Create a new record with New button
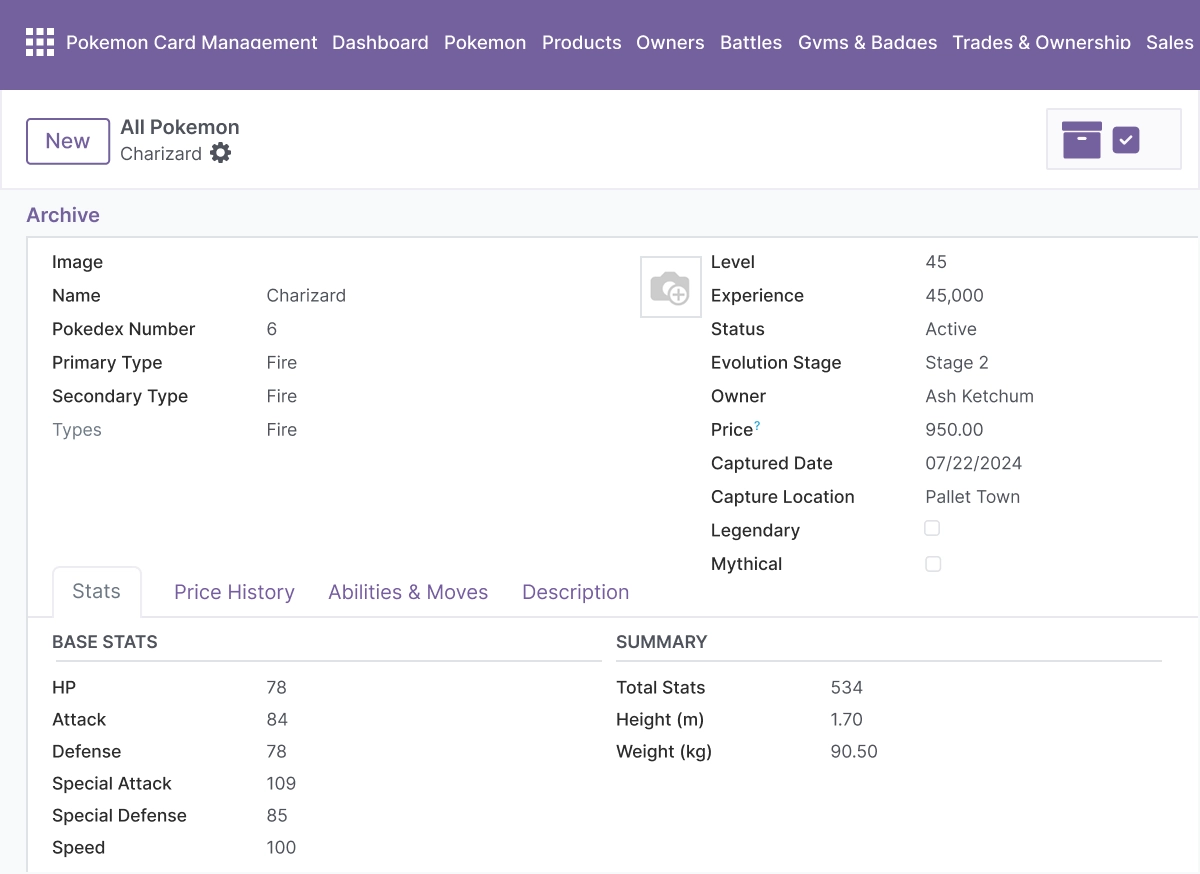 click(68, 141)
